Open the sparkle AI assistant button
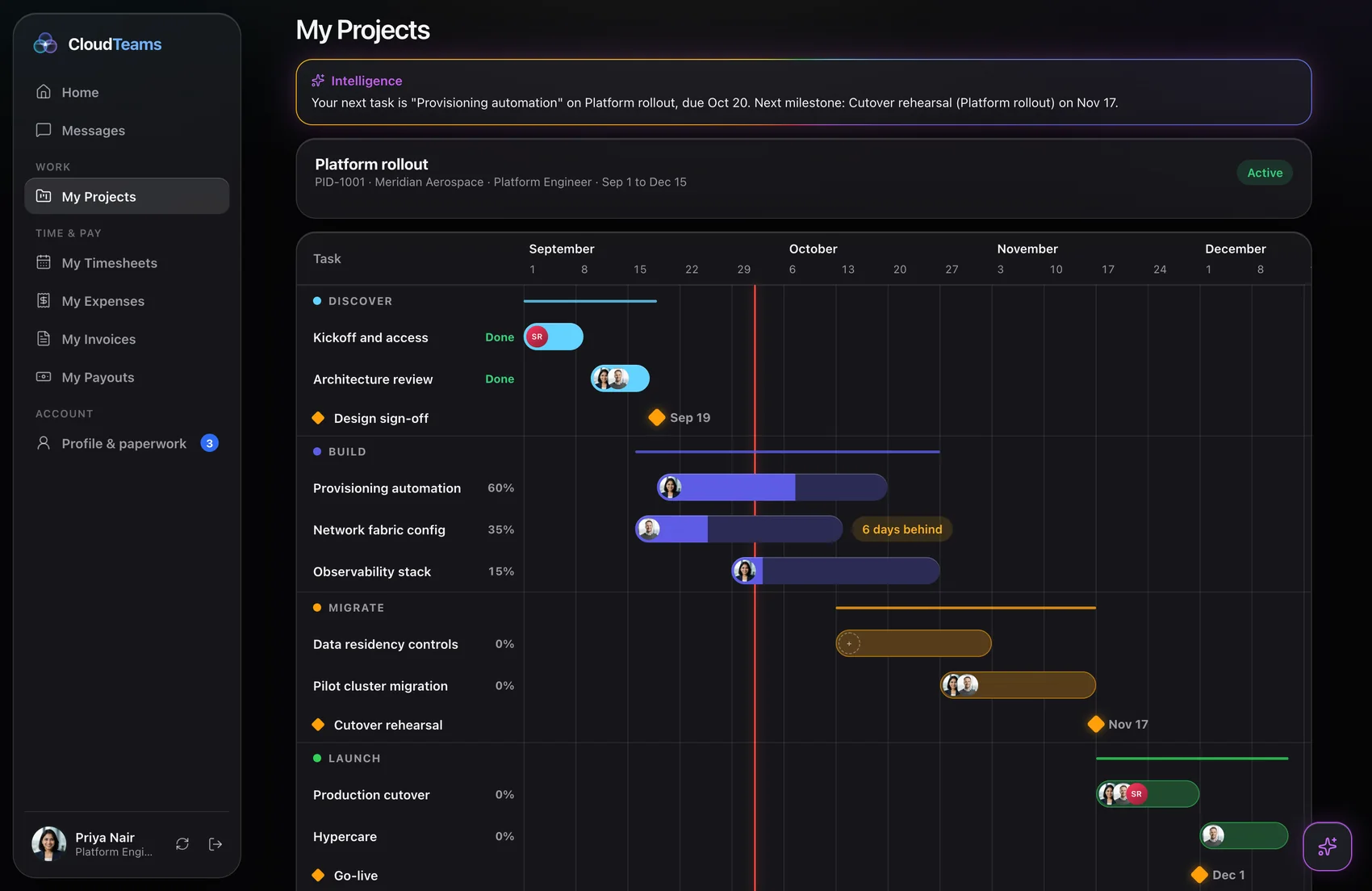Viewport: 1372px width, 891px height. pos(1327,847)
